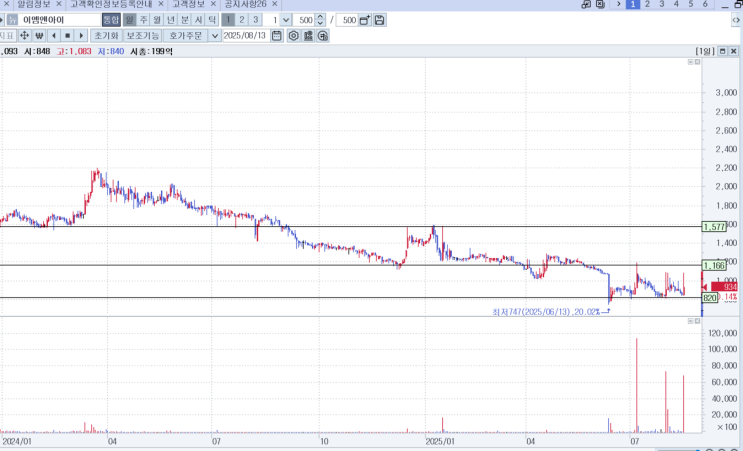Switch to the 월 monthly period
Image resolution: width=743 pixels, height=451 pixels.
(157, 20)
